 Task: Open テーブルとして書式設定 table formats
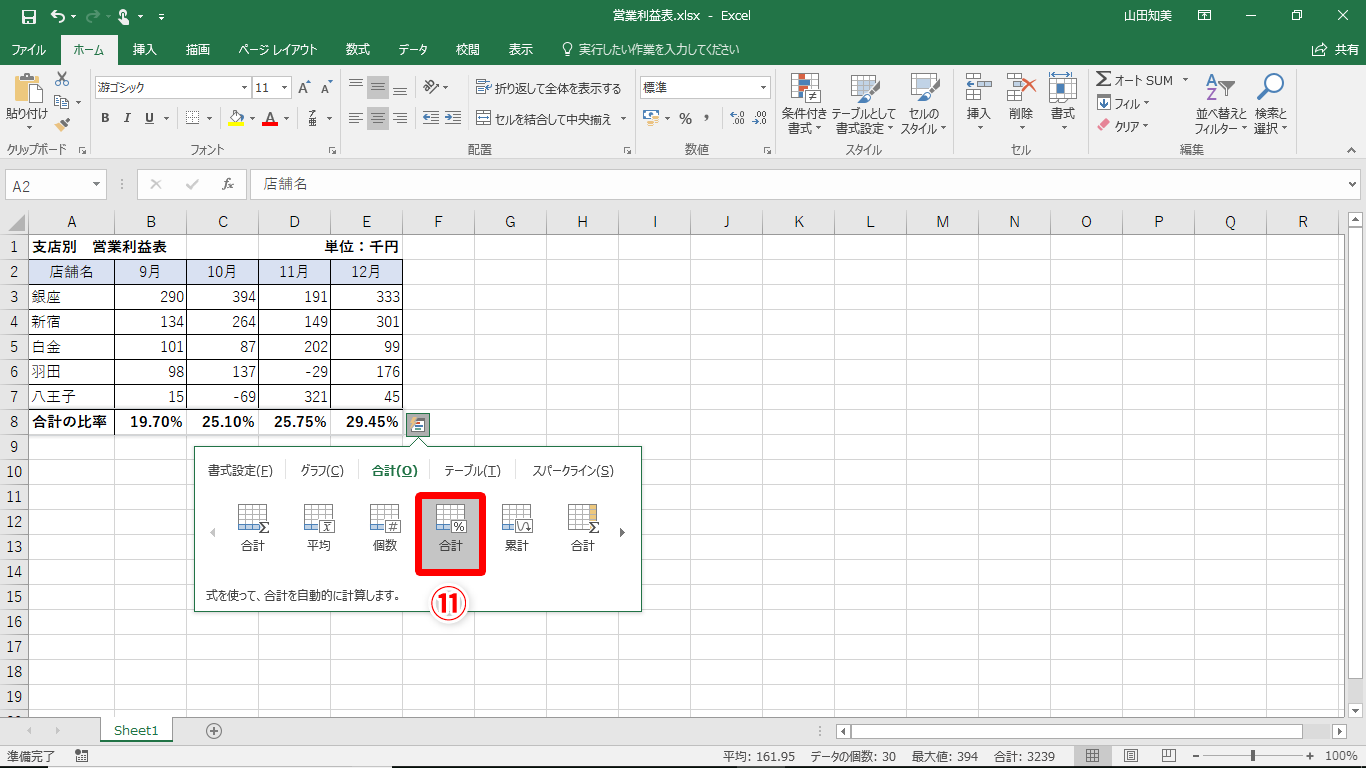(863, 104)
